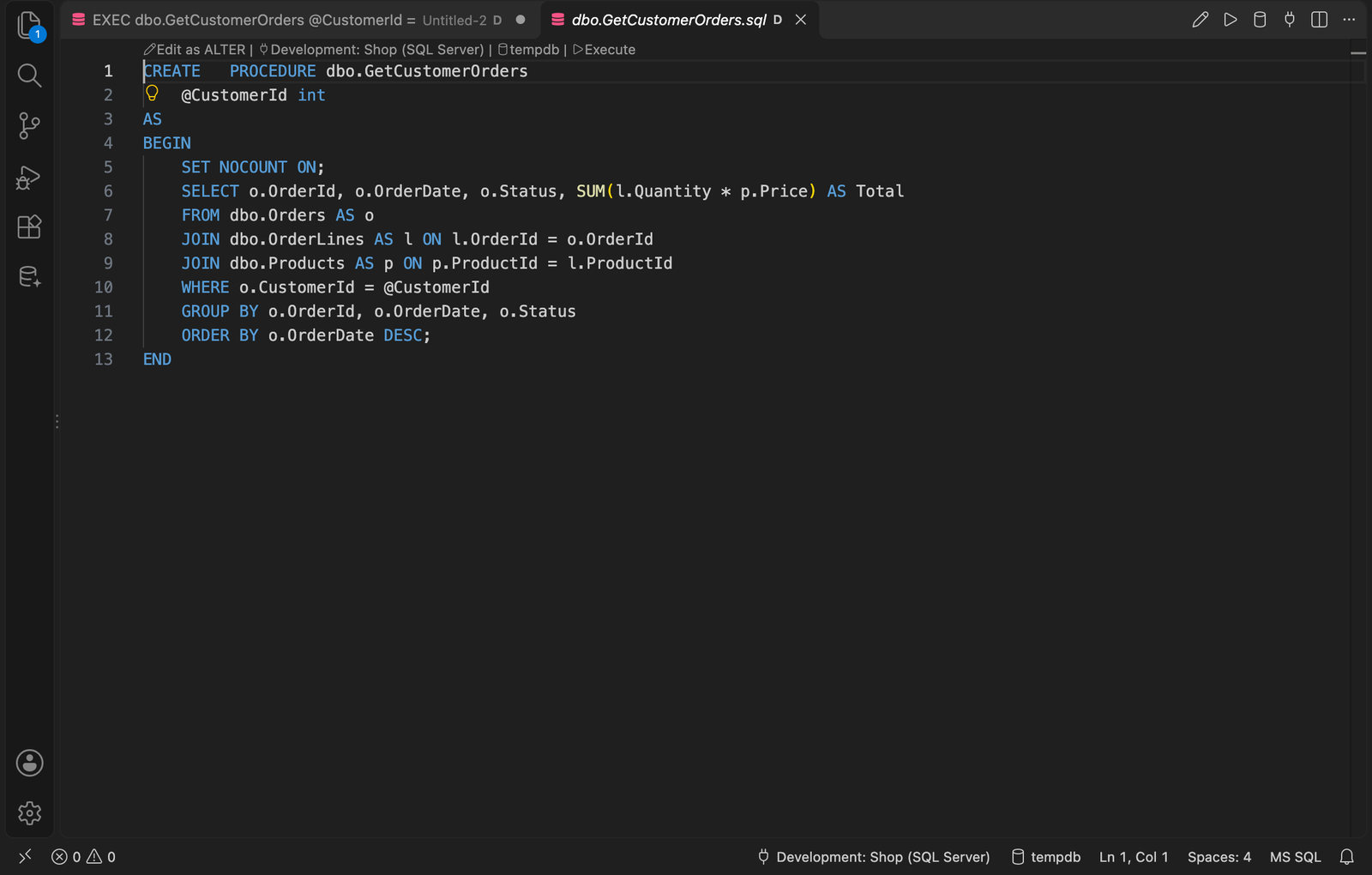Image resolution: width=1372 pixels, height=875 pixels.
Task: Click the dbo.Products table name on line 9
Action: point(287,263)
